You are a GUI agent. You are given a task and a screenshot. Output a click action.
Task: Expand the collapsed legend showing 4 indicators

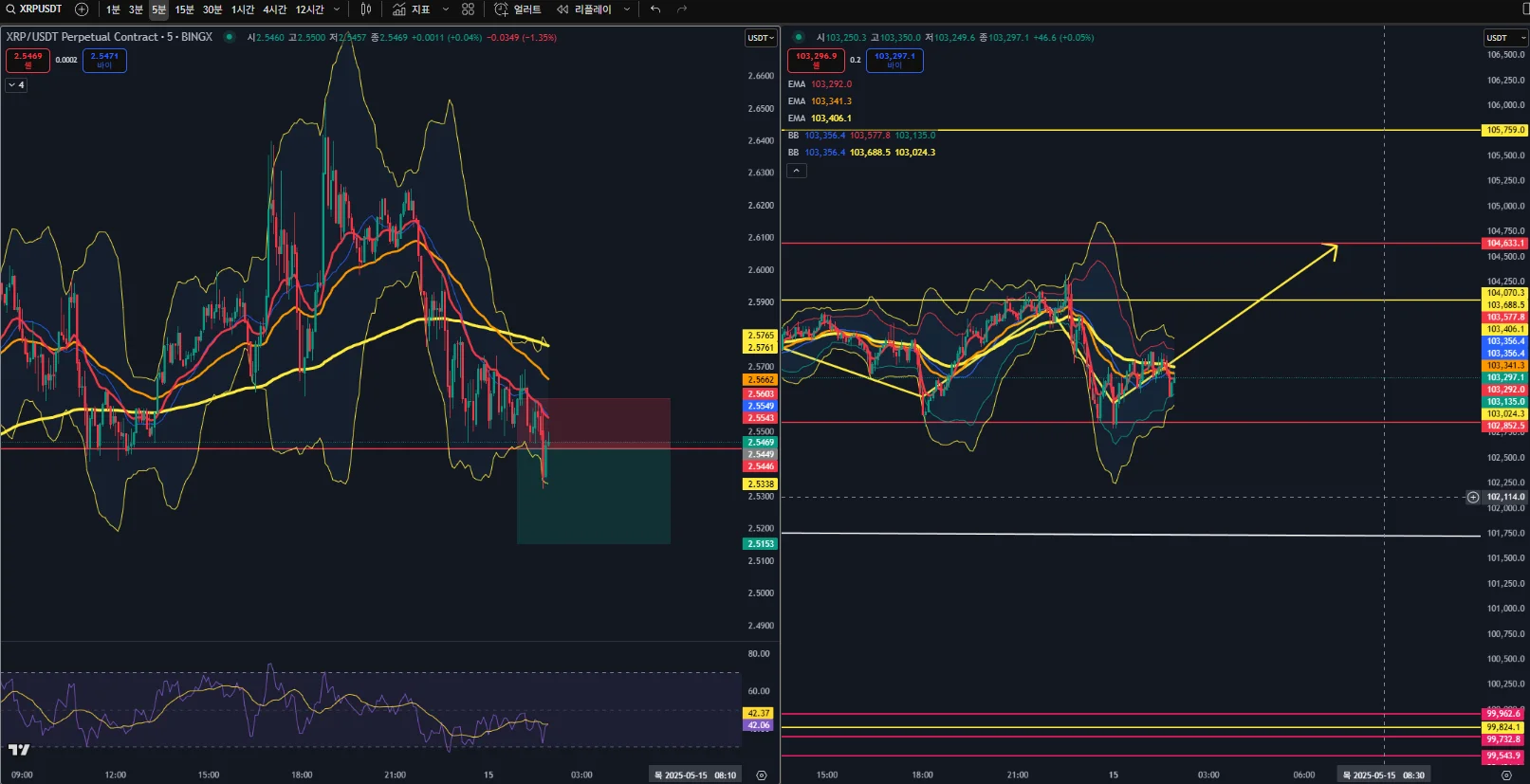click(16, 85)
